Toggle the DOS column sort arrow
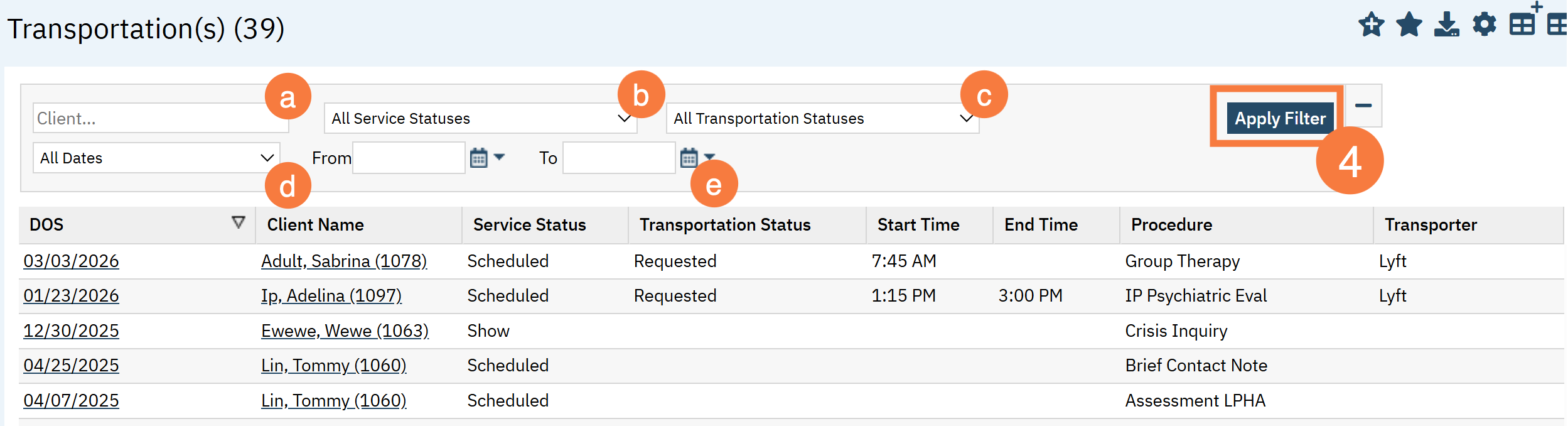 point(238,222)
